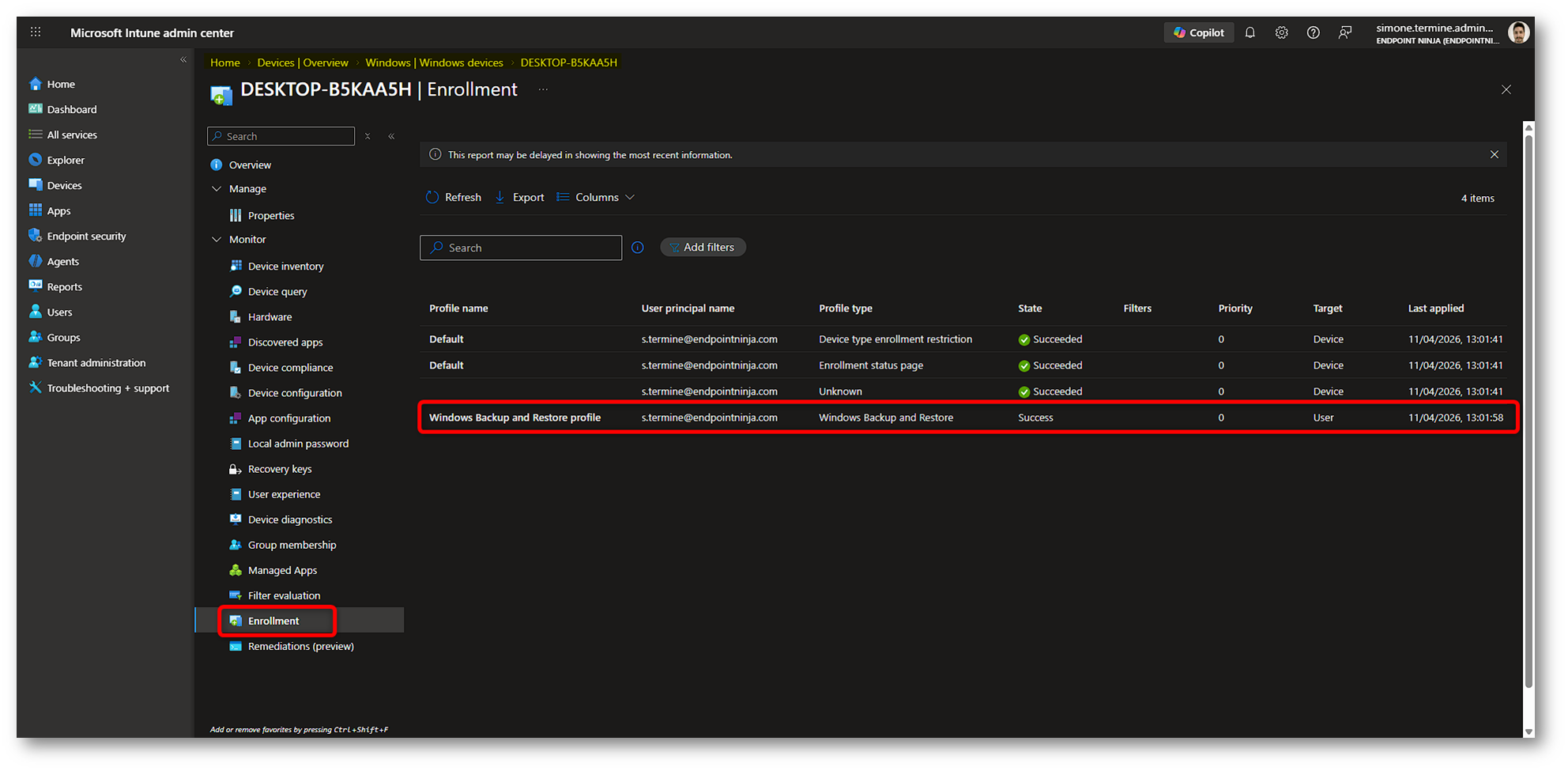Open the settings gear in header
Image resolution: width=1568 pixels, height=771 pixels.
coord(1281,32)
